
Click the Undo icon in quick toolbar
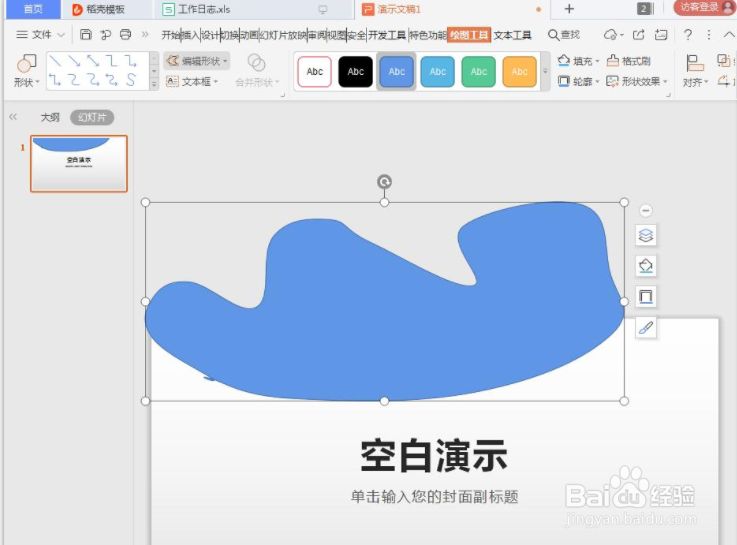(106, 34)
